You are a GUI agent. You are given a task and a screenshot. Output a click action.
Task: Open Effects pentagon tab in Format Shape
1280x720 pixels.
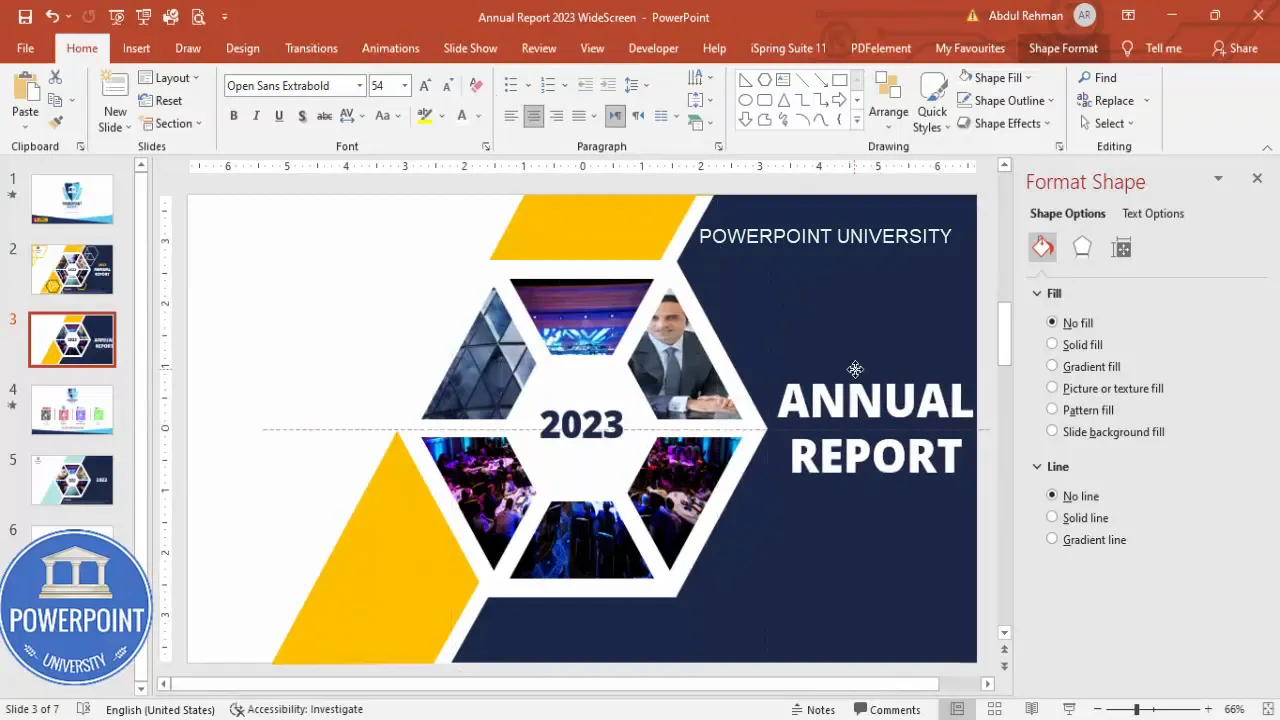(x=1082, y=248)
